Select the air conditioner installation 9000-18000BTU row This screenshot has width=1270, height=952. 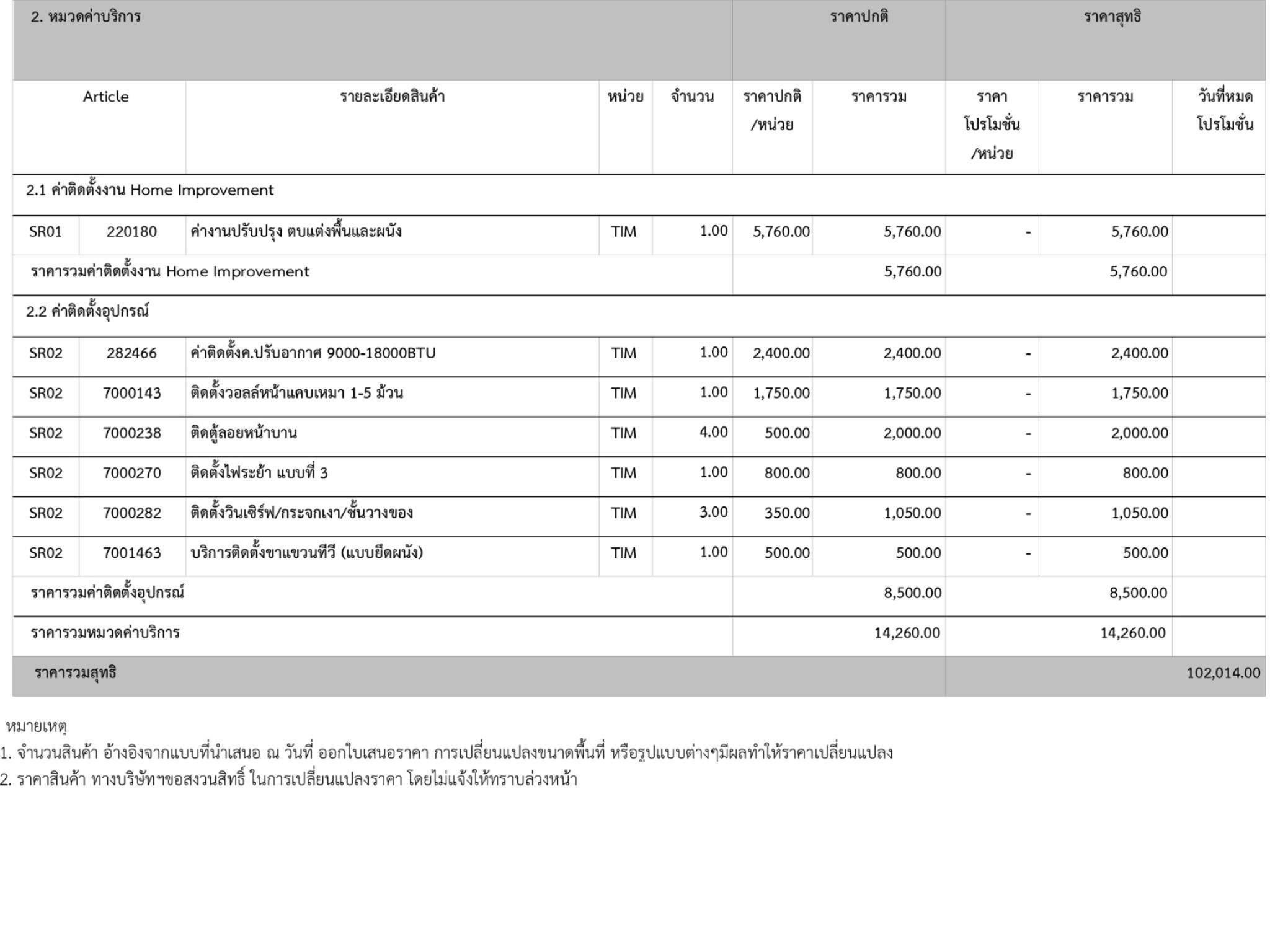(x=313, y=353)
